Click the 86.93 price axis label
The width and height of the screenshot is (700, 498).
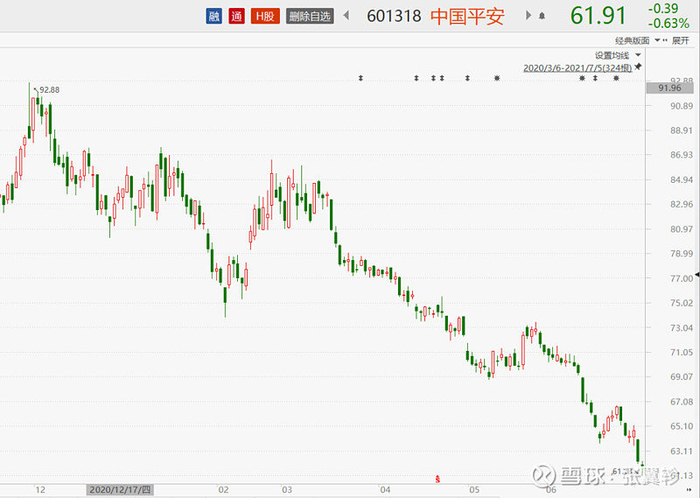681,155
